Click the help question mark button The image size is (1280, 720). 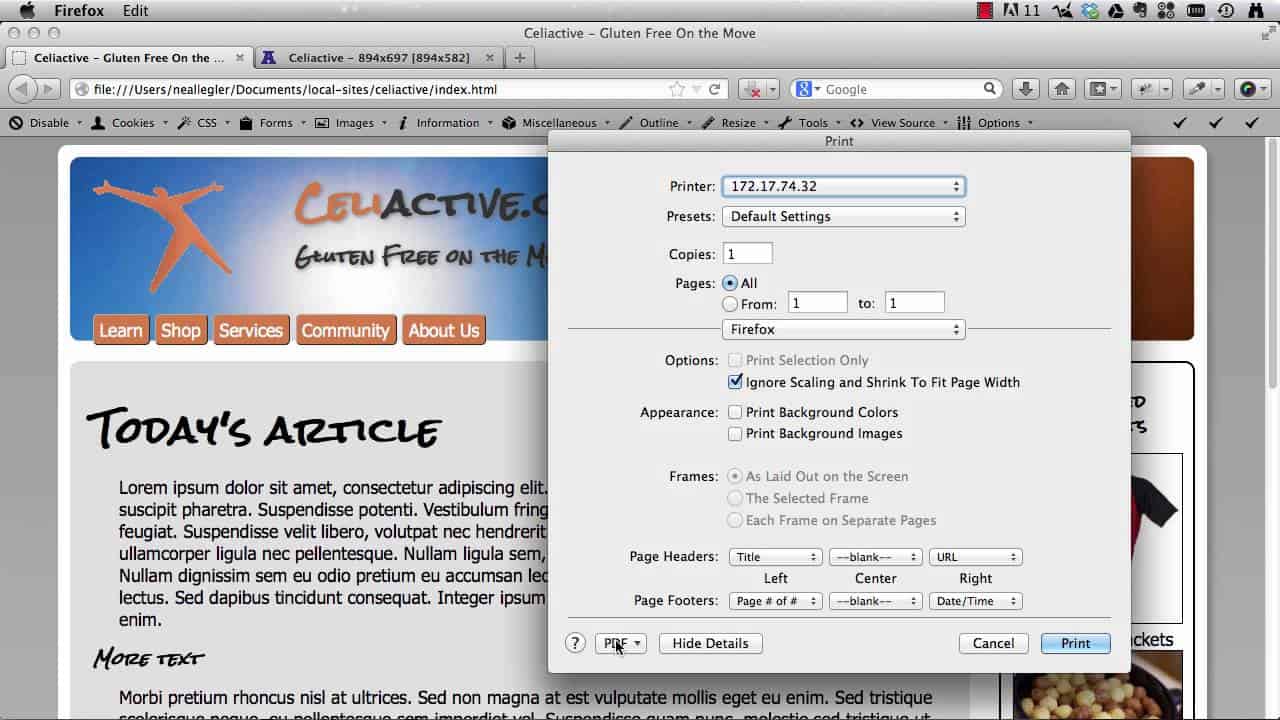575,643
